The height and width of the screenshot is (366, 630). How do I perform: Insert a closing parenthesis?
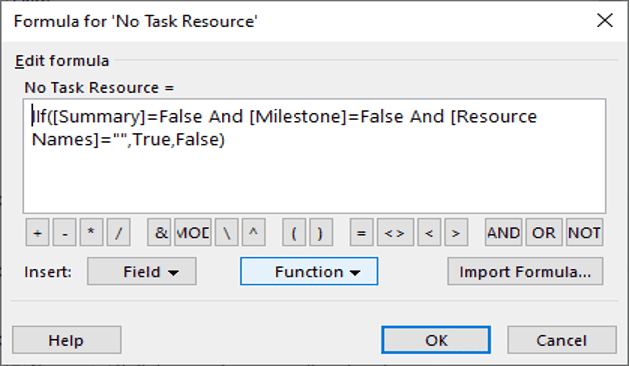pos(321,232)
